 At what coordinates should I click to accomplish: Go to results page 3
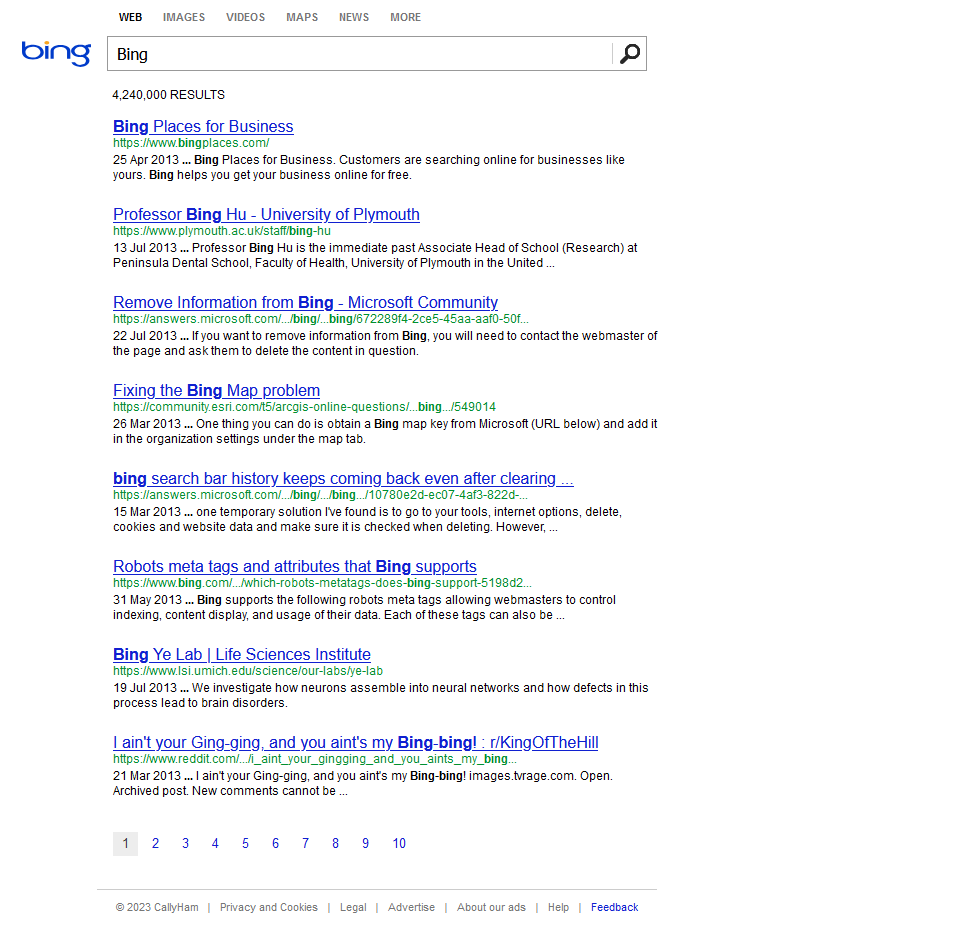tap(186, 844)
